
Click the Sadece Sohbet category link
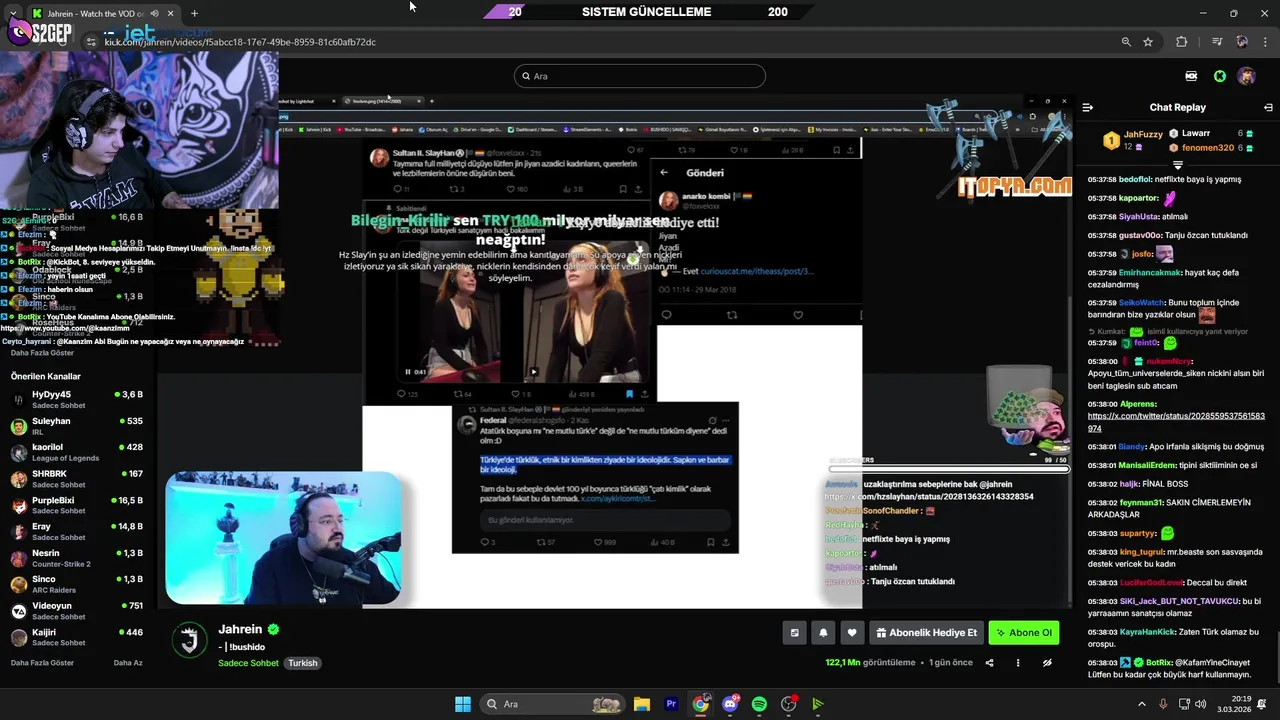click(x=248, y=663)
